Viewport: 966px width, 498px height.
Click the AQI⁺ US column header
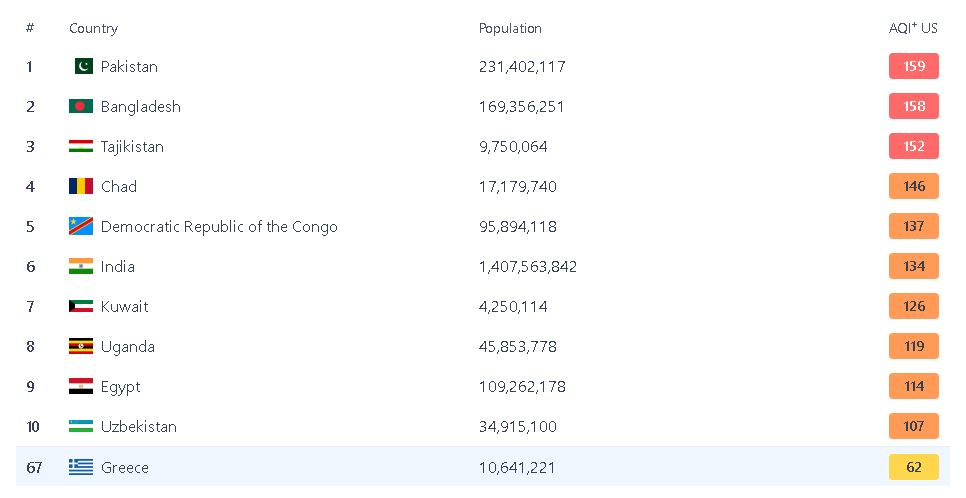913,29
